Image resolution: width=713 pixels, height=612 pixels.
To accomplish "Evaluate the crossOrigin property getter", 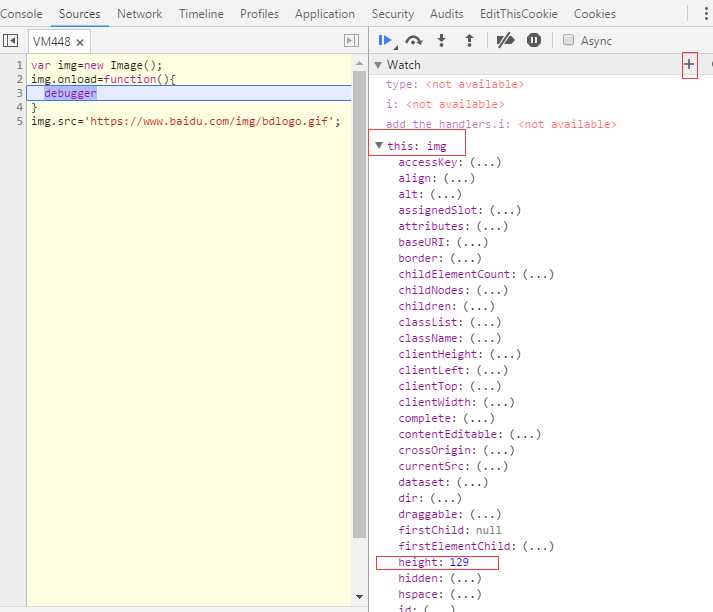I will click(499, 450).
